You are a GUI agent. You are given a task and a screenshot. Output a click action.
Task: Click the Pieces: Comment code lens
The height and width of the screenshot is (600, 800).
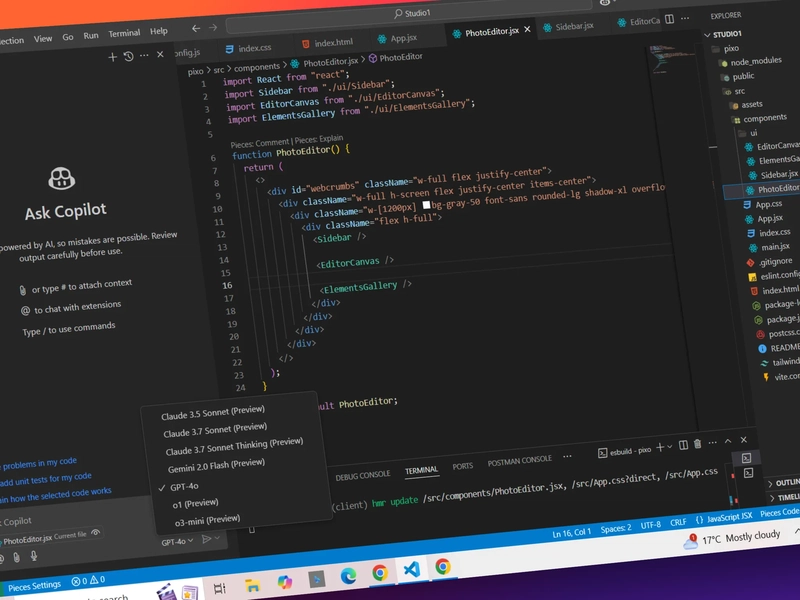point(259,143)
